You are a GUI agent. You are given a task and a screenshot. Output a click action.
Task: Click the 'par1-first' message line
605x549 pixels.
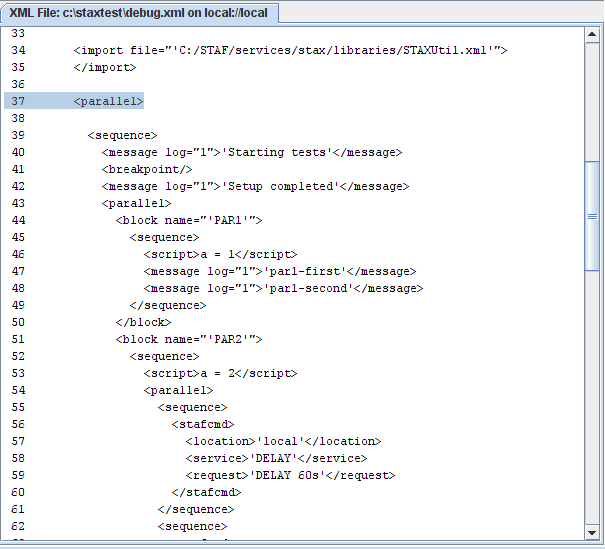pos(280,271)
